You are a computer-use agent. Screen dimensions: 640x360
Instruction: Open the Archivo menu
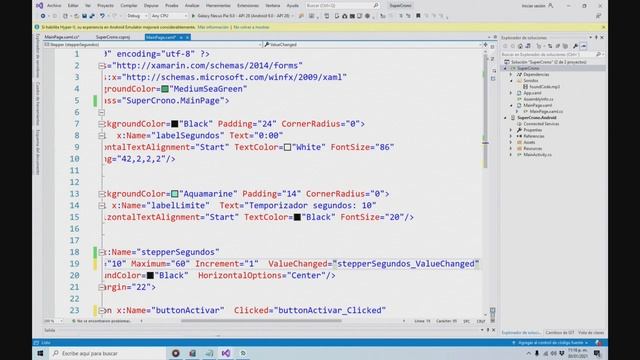coord(54,6)
